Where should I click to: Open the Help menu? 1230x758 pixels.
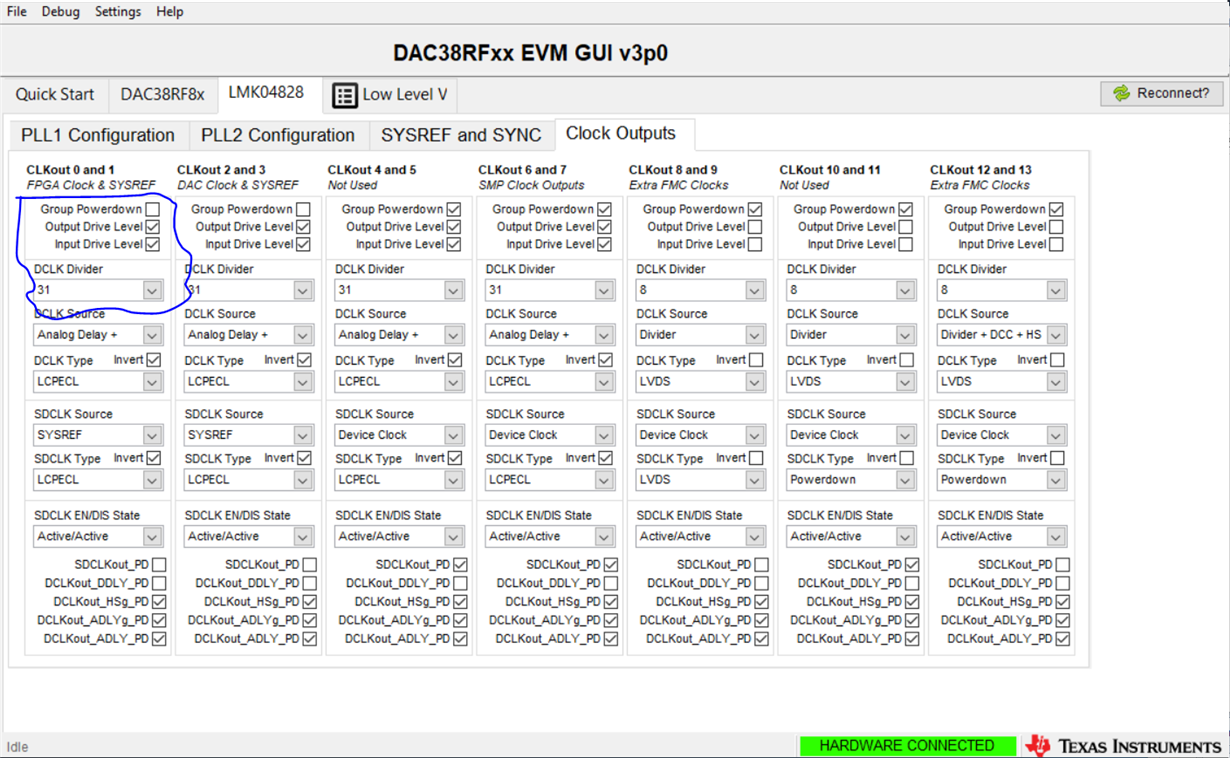[x=170, y=11]
